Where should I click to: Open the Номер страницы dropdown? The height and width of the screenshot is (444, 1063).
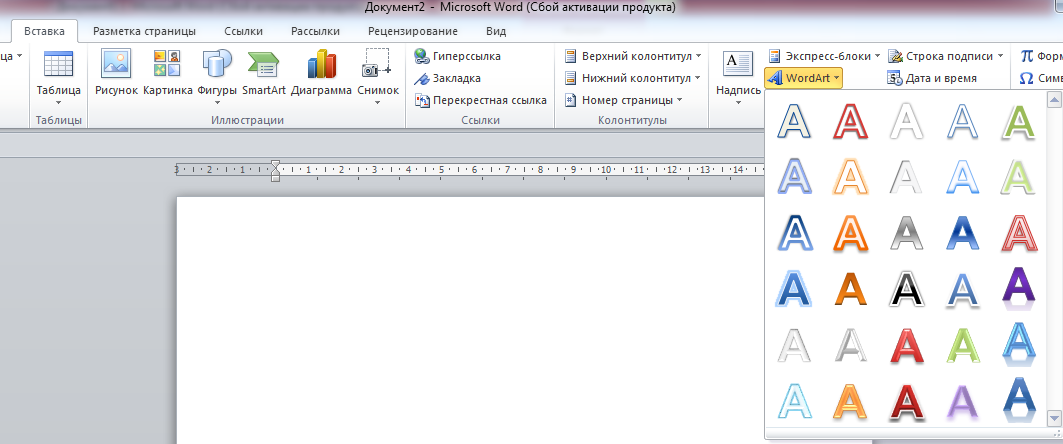click(x=623, y=100)
